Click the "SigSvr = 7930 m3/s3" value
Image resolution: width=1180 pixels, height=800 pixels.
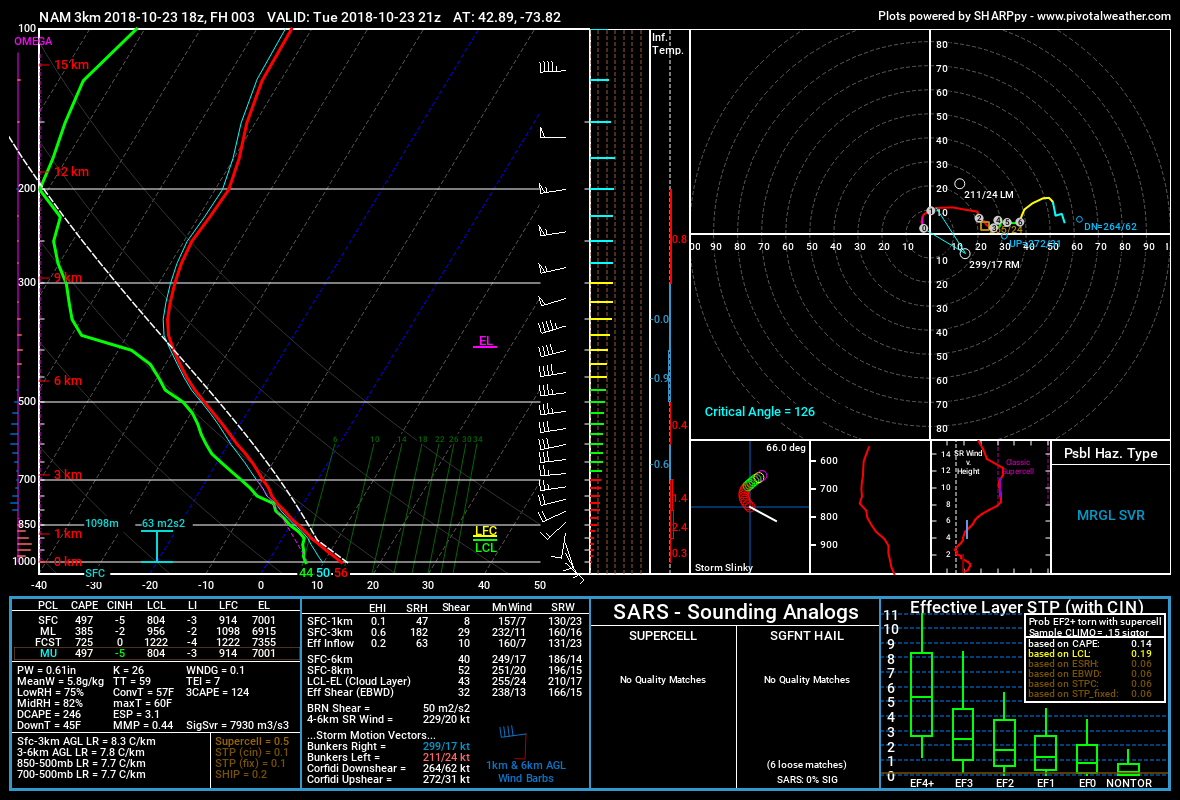pos(237,725)
